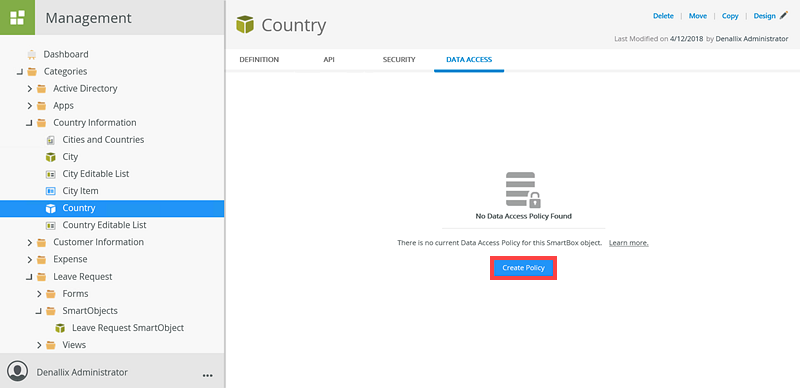This screenshot has height=388, width=800.
Task: Collapse the Categories tree node
Action: click(19, 71)
